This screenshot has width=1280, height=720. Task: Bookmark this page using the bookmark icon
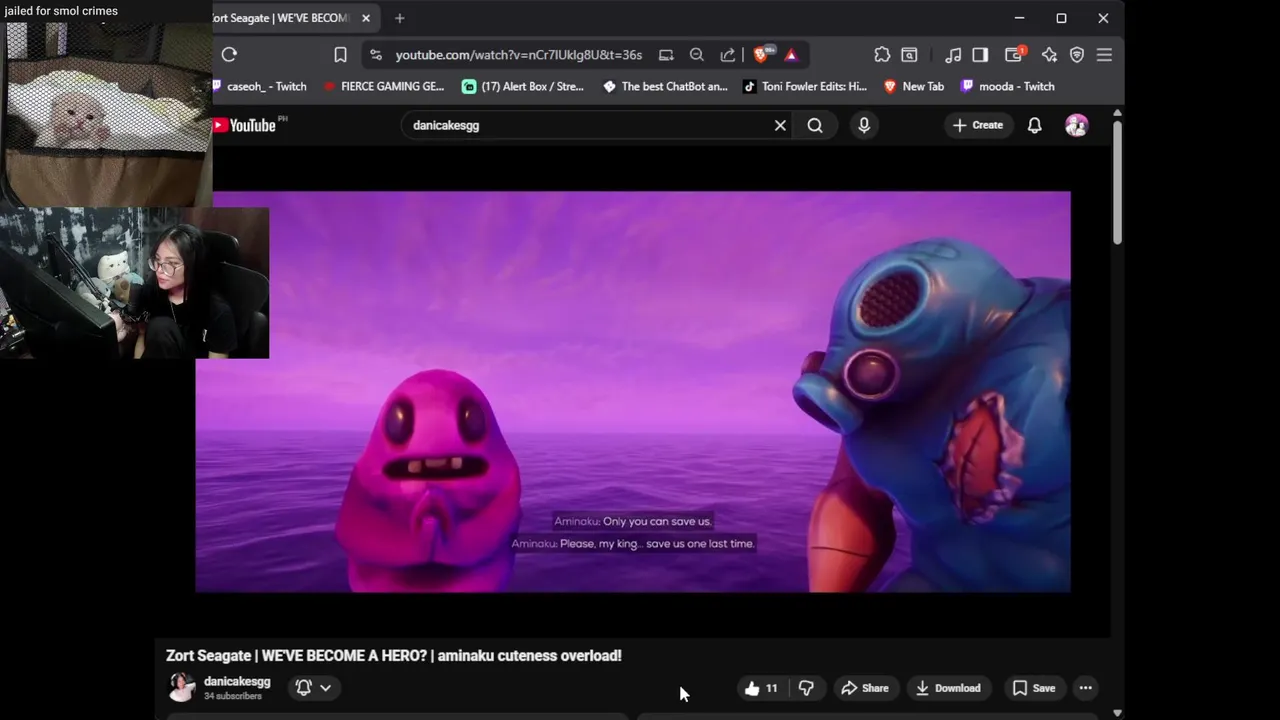point(341,55)
